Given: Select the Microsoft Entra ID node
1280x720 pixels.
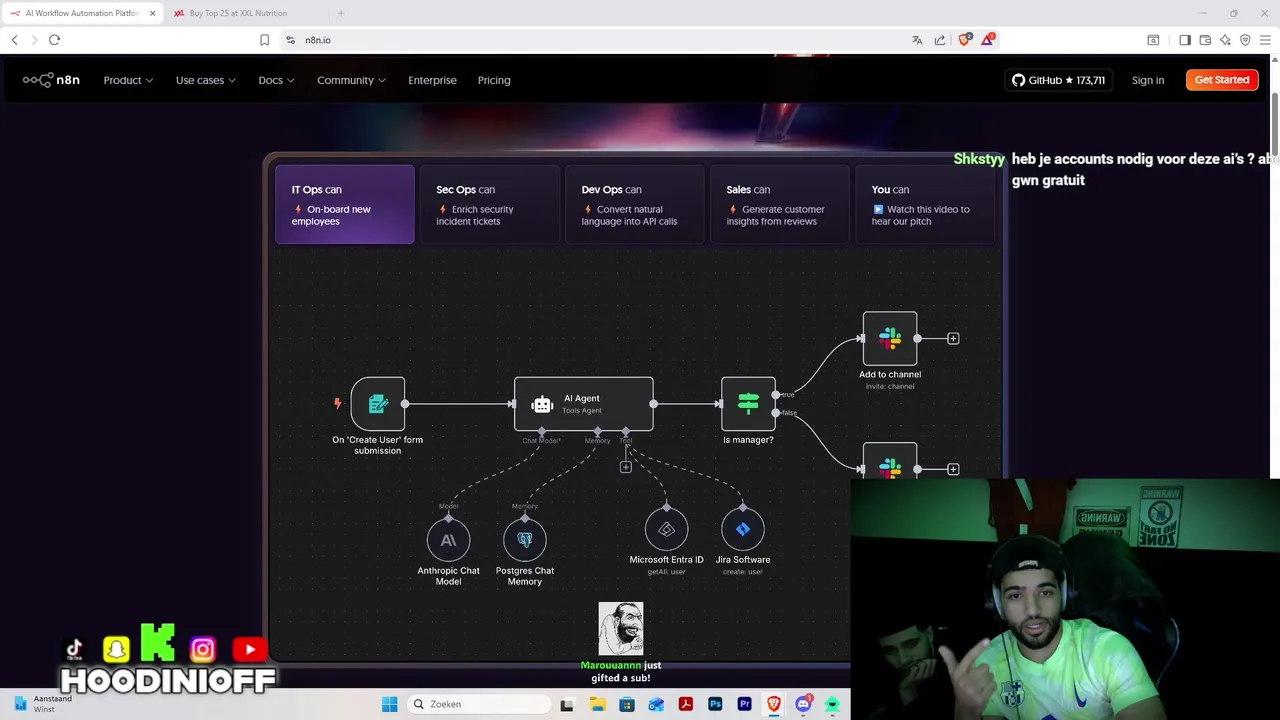Looking at the screenshot, I should (x=667, y=530).
